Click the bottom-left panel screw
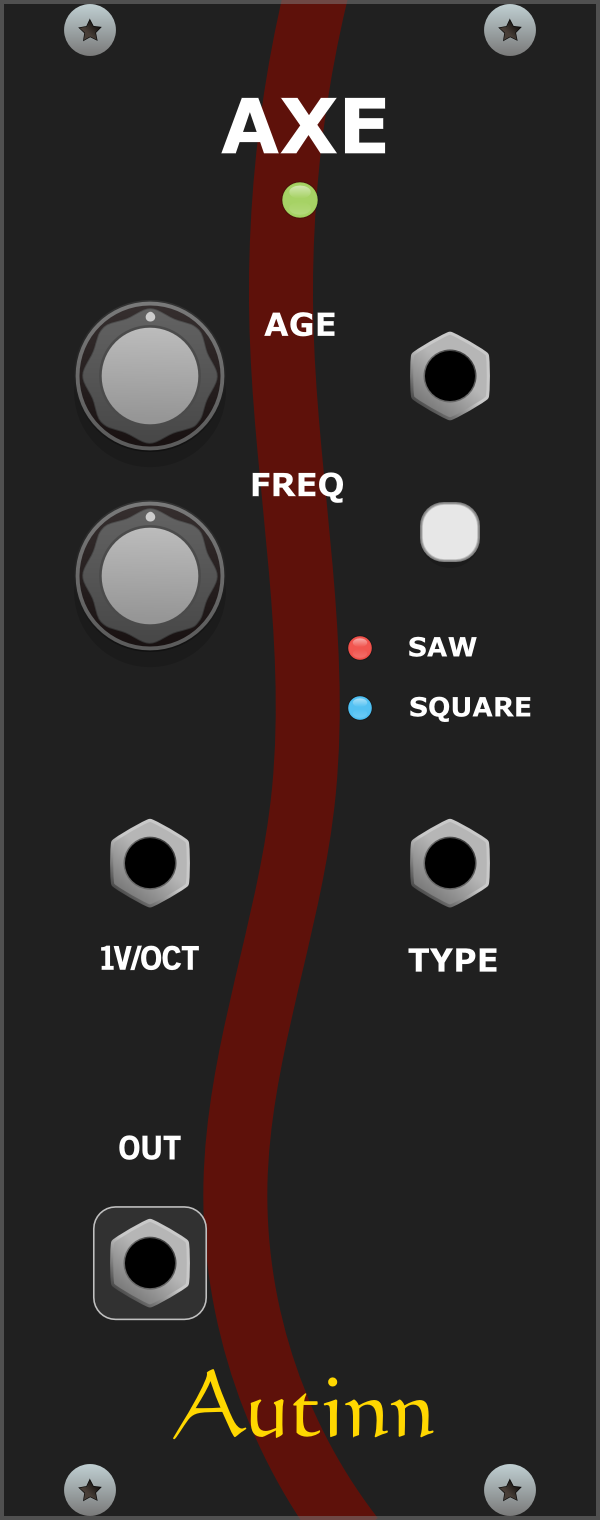The image size is (600, 1520). point(90,1490)
